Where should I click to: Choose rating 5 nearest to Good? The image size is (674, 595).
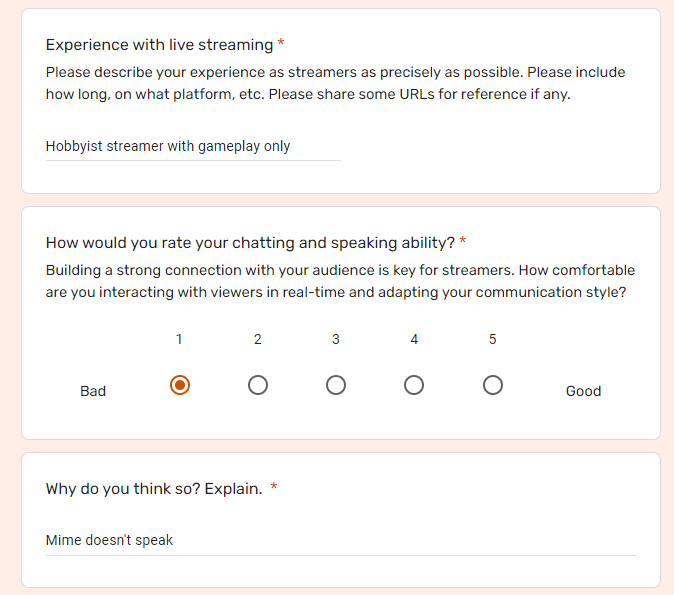tap(493, 385)
